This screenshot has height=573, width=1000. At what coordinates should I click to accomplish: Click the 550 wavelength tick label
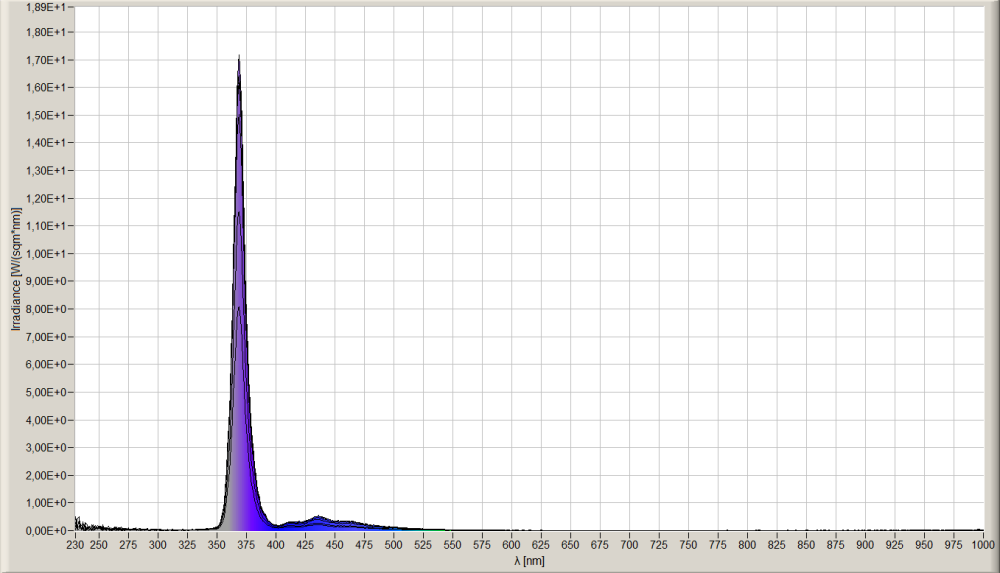452,545
